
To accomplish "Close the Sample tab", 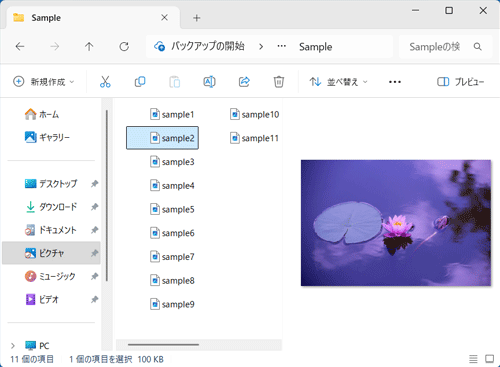I will coord(164,18).
